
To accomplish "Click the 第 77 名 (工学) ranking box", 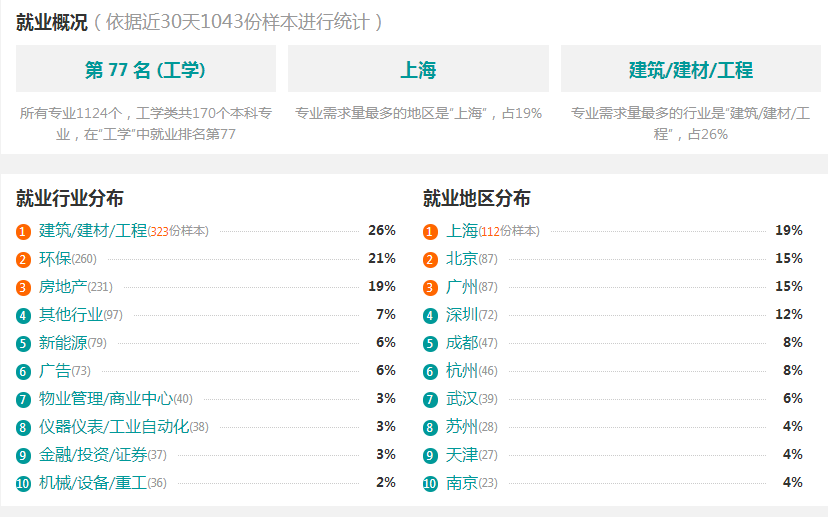I will point(146,69).
